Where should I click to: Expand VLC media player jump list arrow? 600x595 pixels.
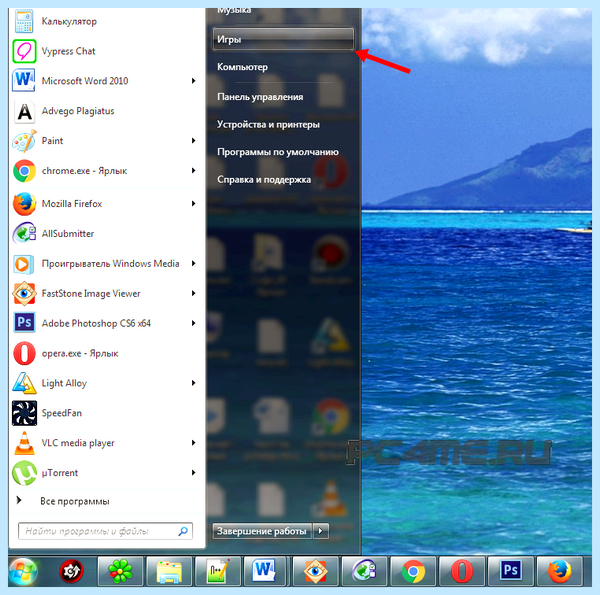pyautogui.click(x=194, y=443)
